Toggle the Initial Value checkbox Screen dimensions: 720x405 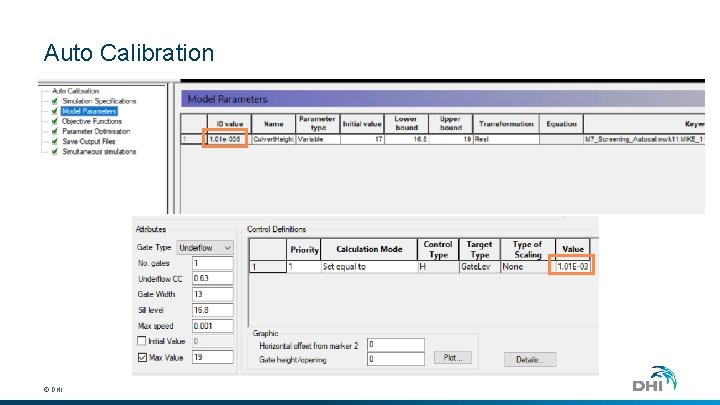[x=142, y=341]
